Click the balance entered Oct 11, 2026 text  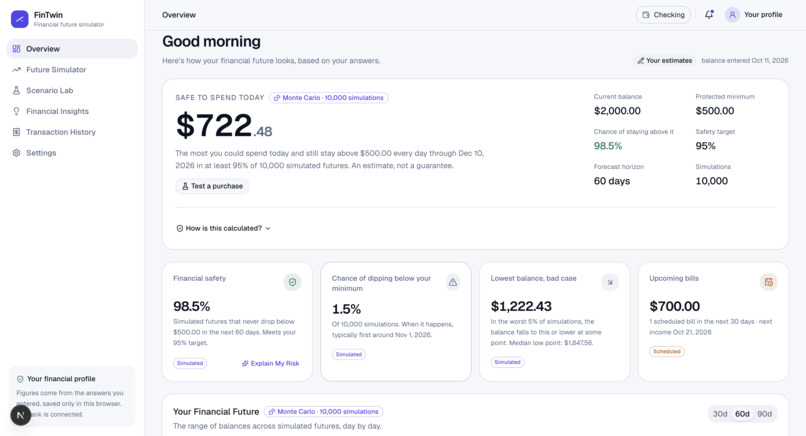point(744,61)
